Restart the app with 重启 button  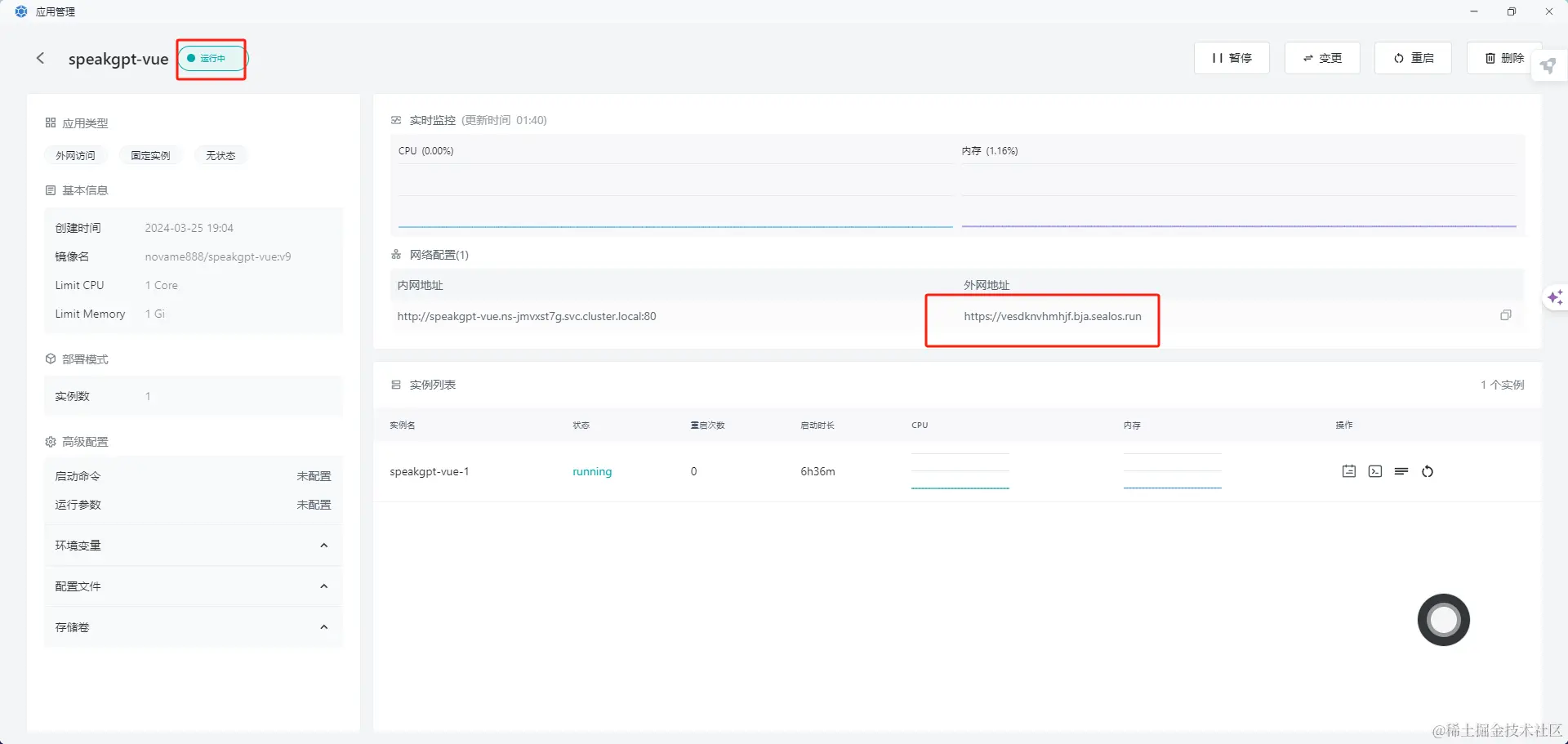[x=1413, y=58]
